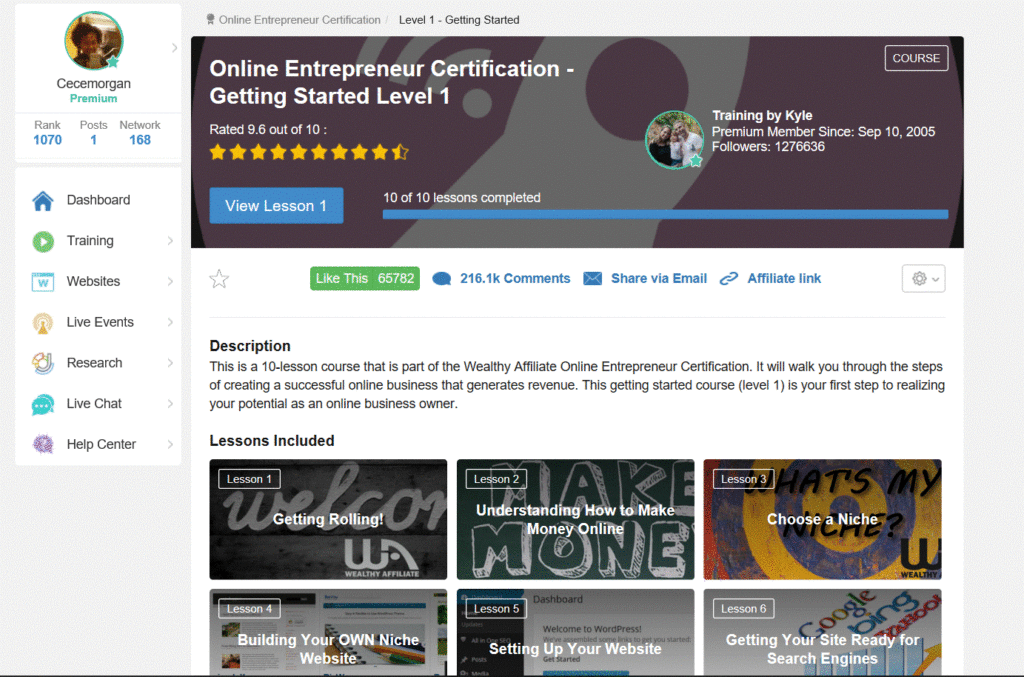This screenshot has width=1024, height=677.
Task: Expand the Research submenu chevron
Action: pos(170,363)
